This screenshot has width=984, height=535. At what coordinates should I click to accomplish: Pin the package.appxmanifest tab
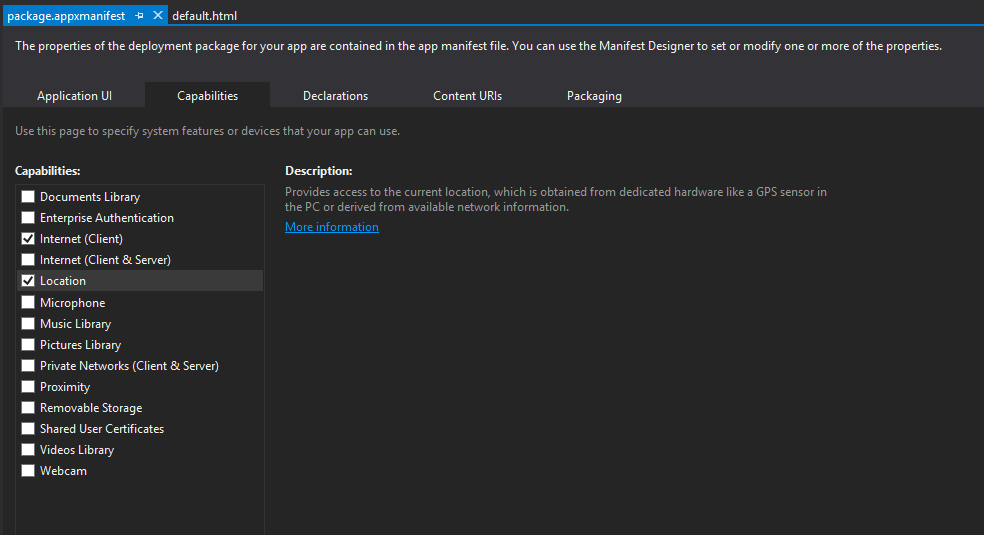tap(140, 16)
